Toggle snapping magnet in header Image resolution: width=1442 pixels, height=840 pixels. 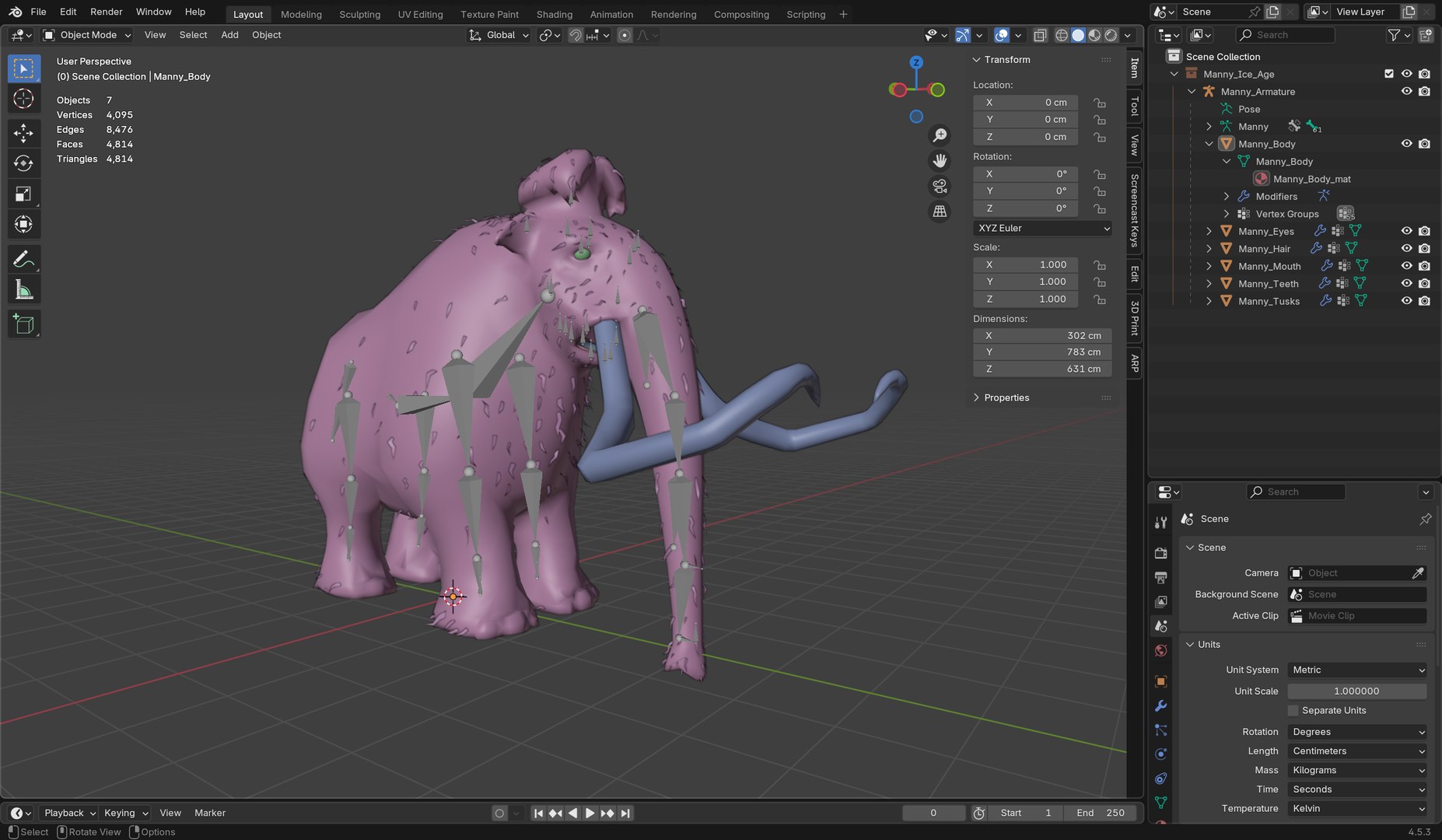[575, 35]
